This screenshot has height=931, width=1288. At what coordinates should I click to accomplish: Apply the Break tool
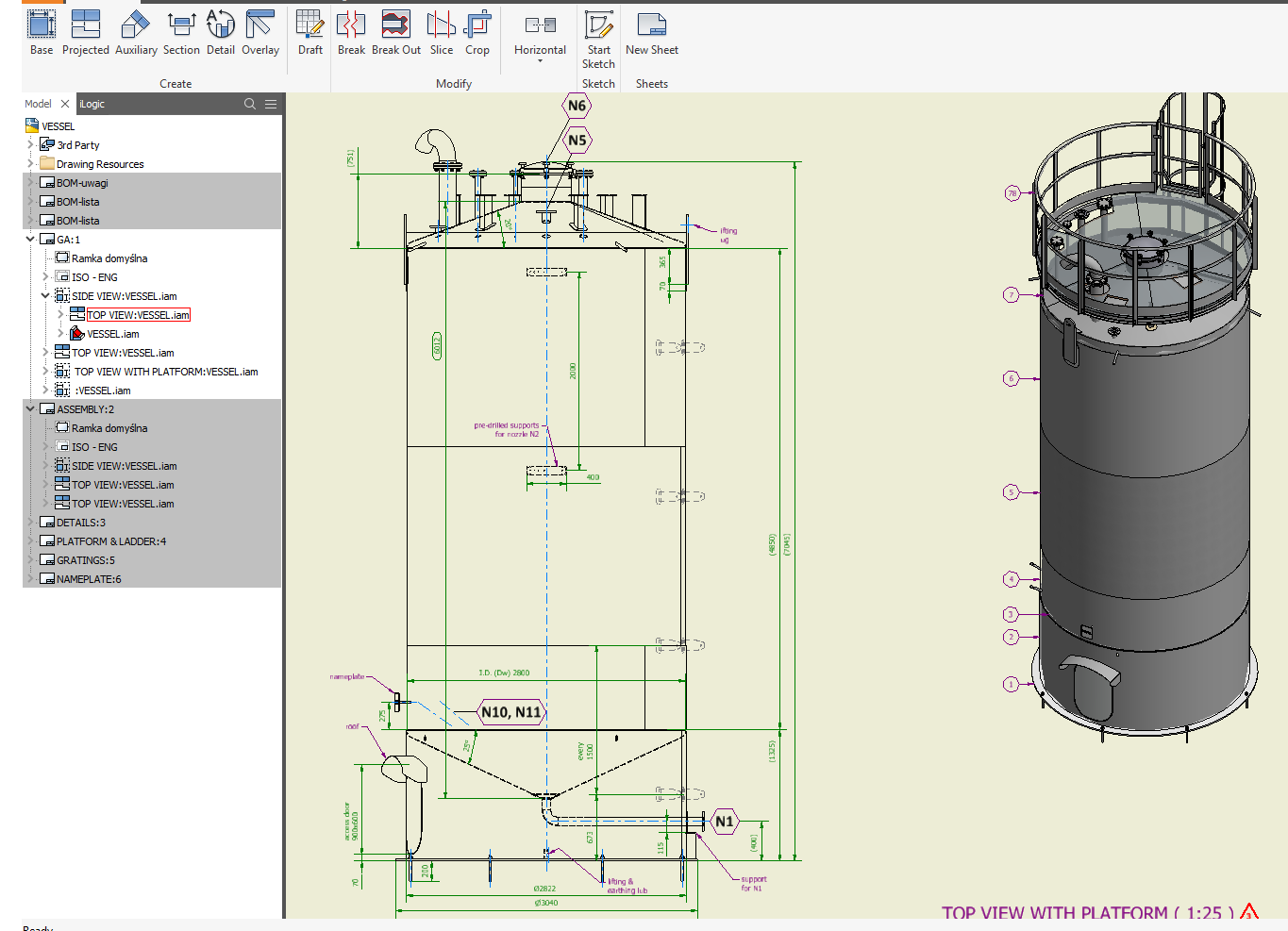tap(351, 32)
